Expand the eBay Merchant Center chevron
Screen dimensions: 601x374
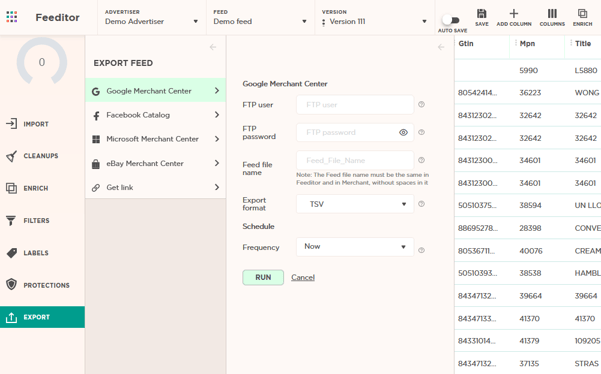point(217,163)
